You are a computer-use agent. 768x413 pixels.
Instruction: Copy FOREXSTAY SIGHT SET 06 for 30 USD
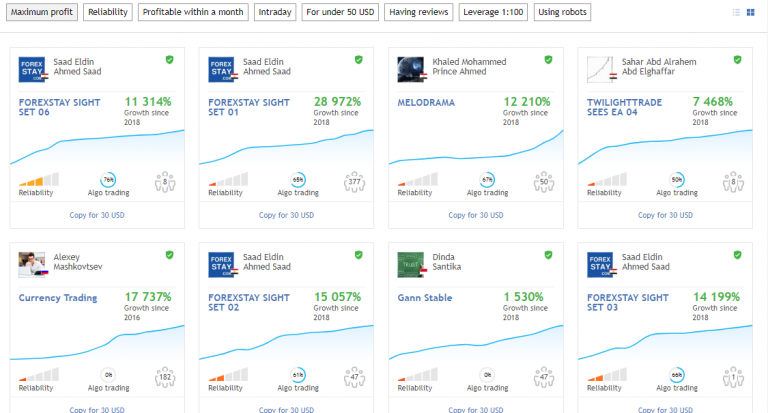coord(97,215)
